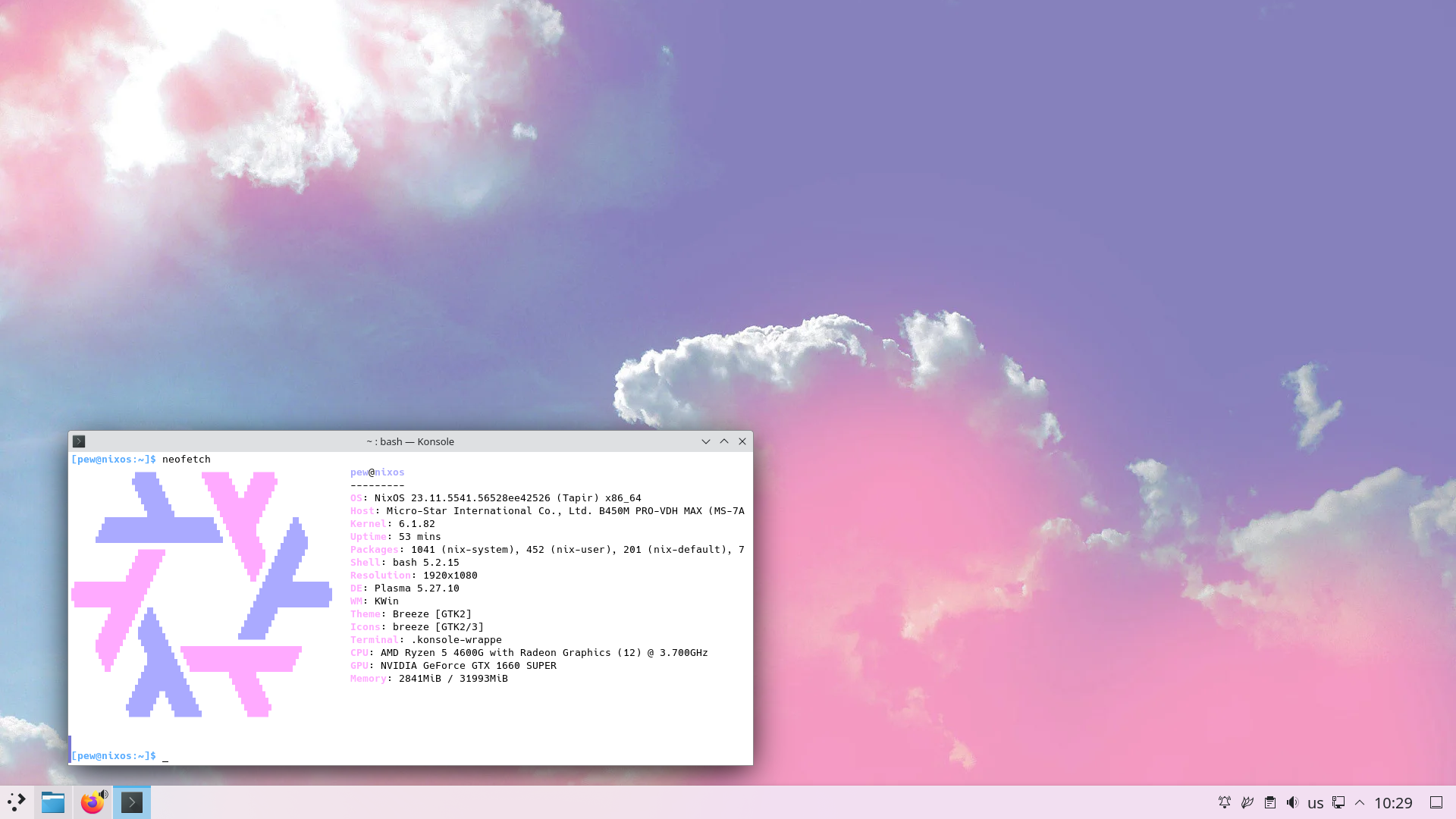Select the active Konsole taskbar entry
The height and width of the screenshot is (819, 1456).
tap(132, 802)
